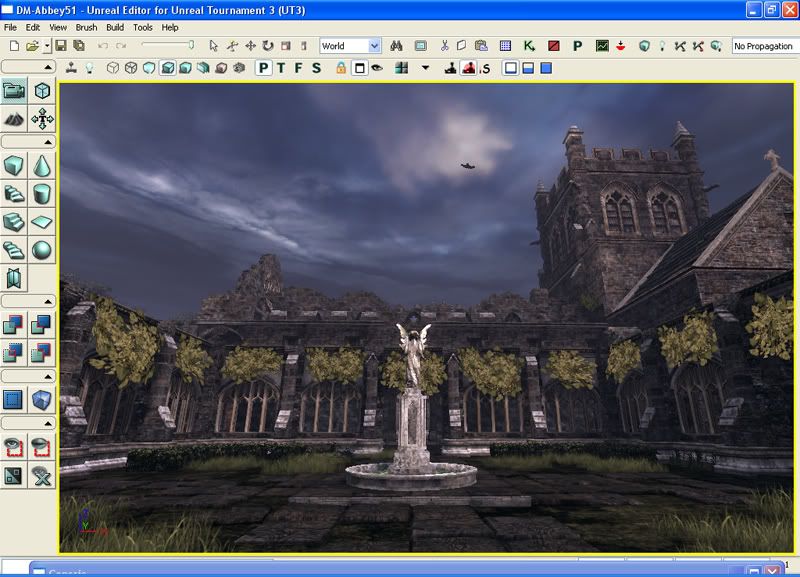Switch viewport to Brush Wireframe mode
Screen dimensions: 800x577
[x=113, y=68]
